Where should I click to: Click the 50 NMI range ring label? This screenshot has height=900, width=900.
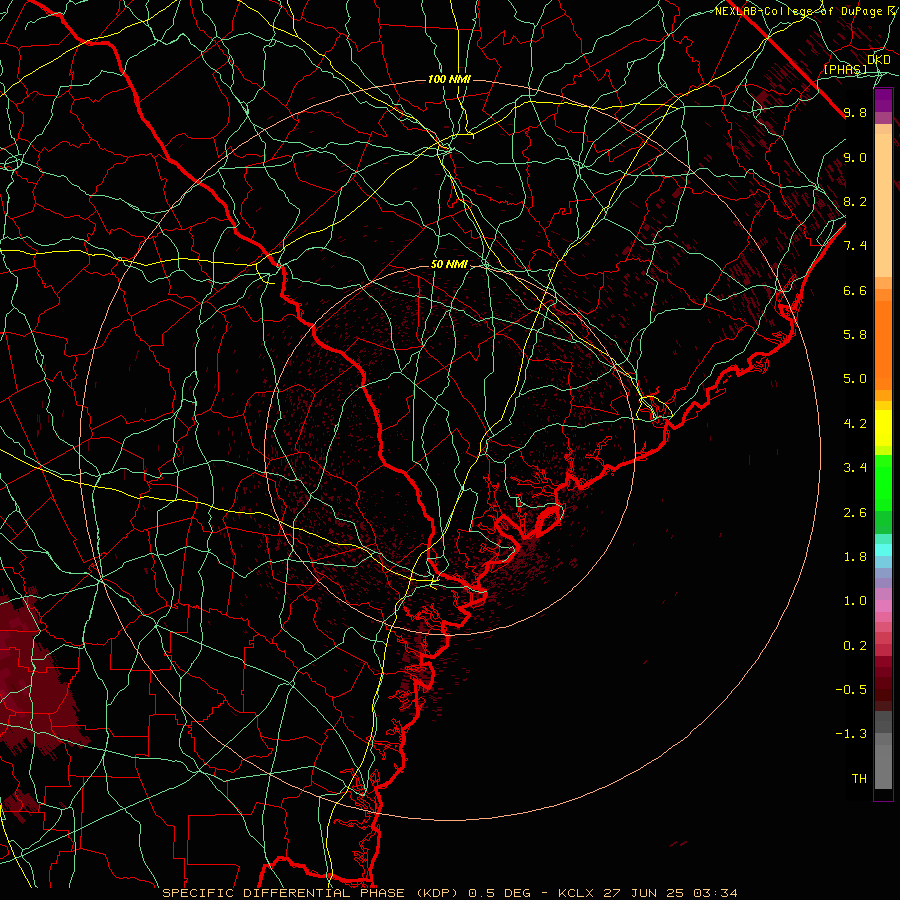pyautogui.click(x=449, y=265)
